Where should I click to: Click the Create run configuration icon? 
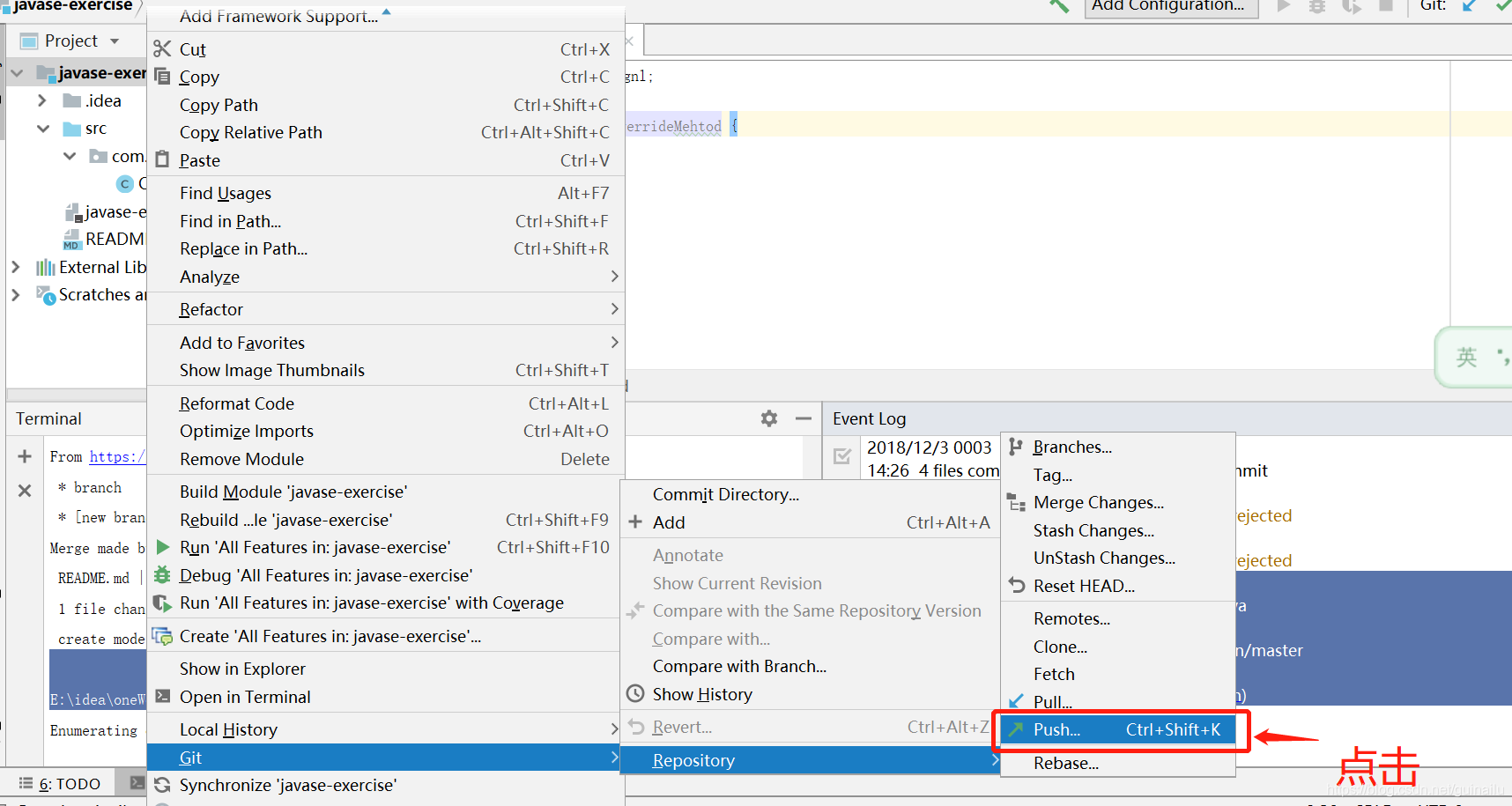[x=162, y=636]
